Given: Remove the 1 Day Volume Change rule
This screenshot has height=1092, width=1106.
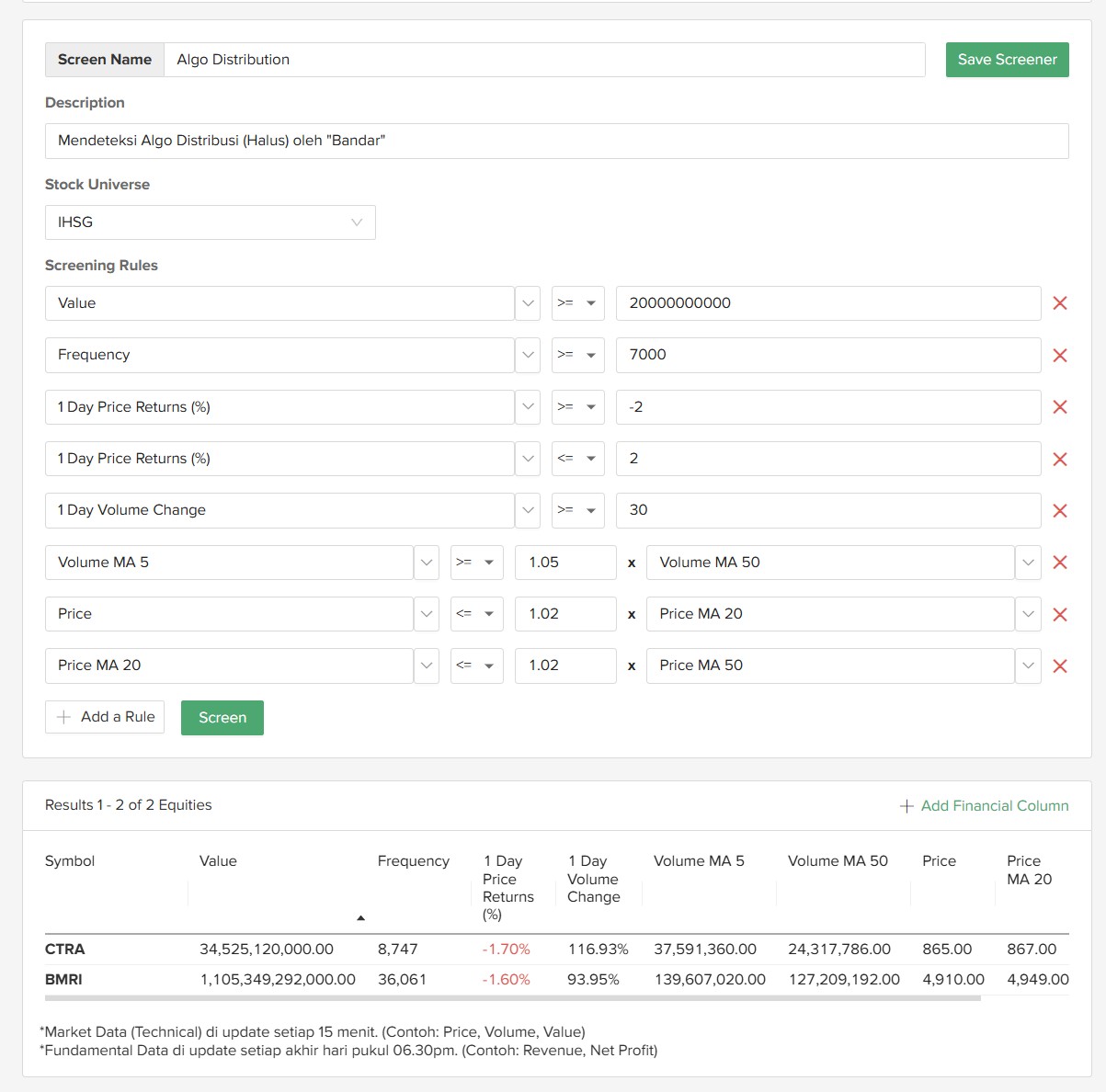Looking at the screenshot, I should pos(1059,511).
